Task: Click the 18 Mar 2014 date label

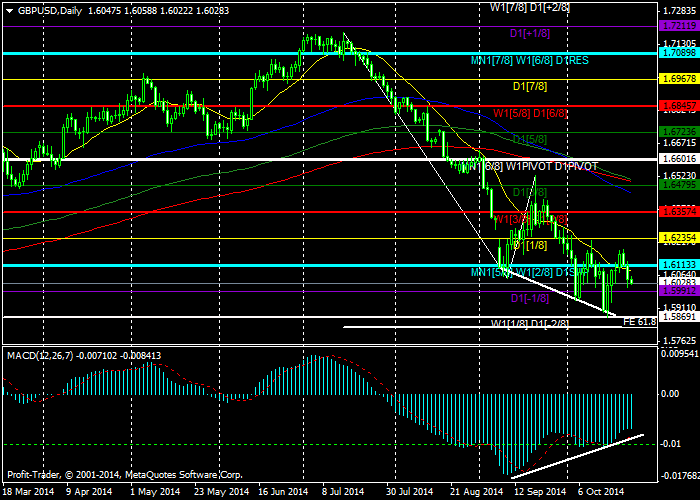Action: click(x=29, y=492)
